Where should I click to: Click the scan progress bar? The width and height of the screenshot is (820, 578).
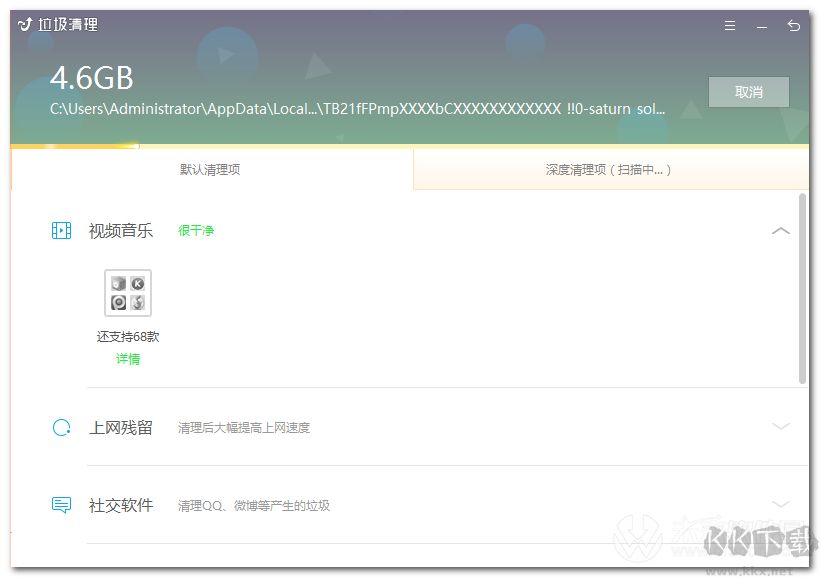click(x=409, y=146)
